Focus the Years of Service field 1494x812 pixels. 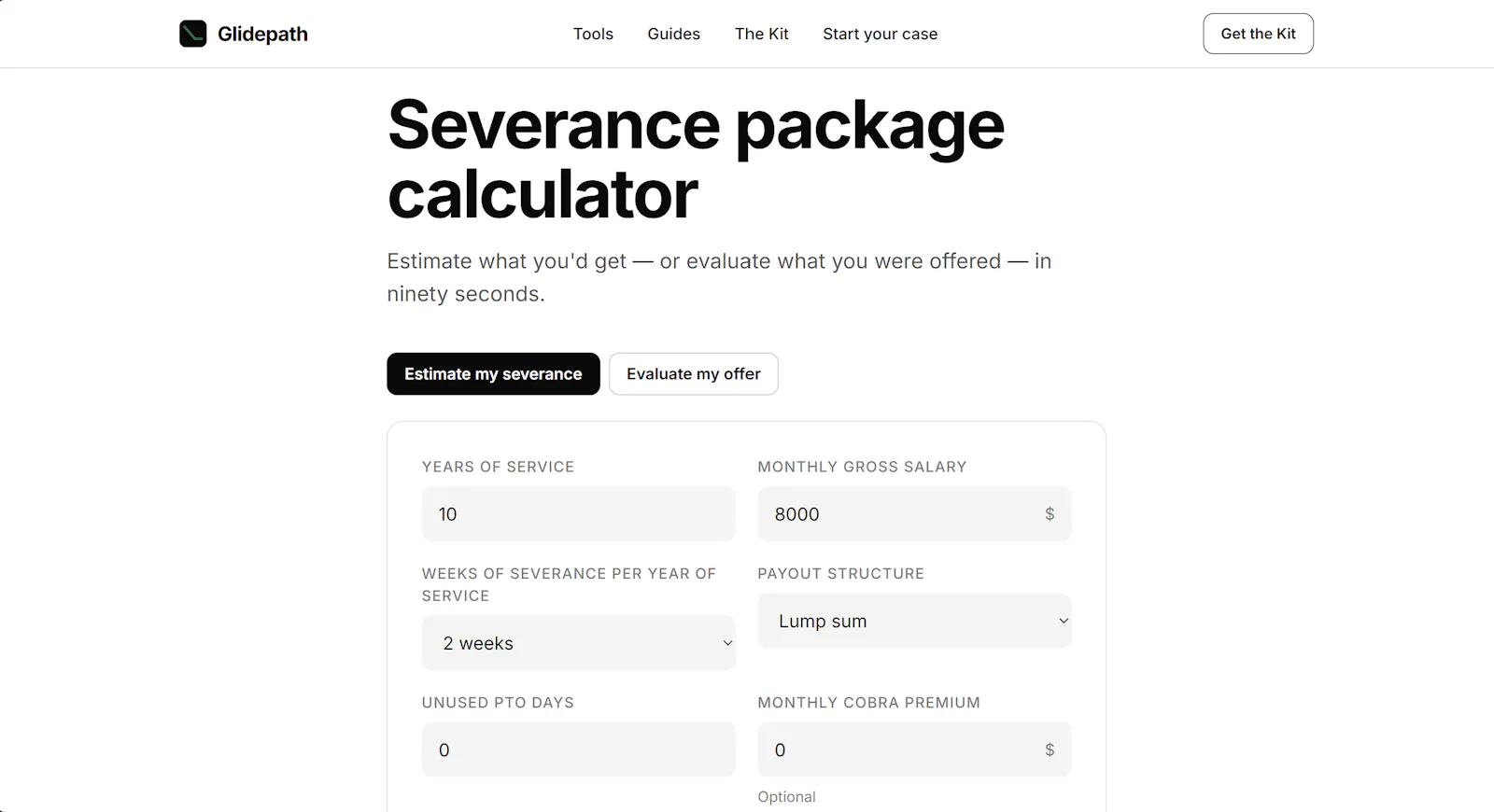579,513
